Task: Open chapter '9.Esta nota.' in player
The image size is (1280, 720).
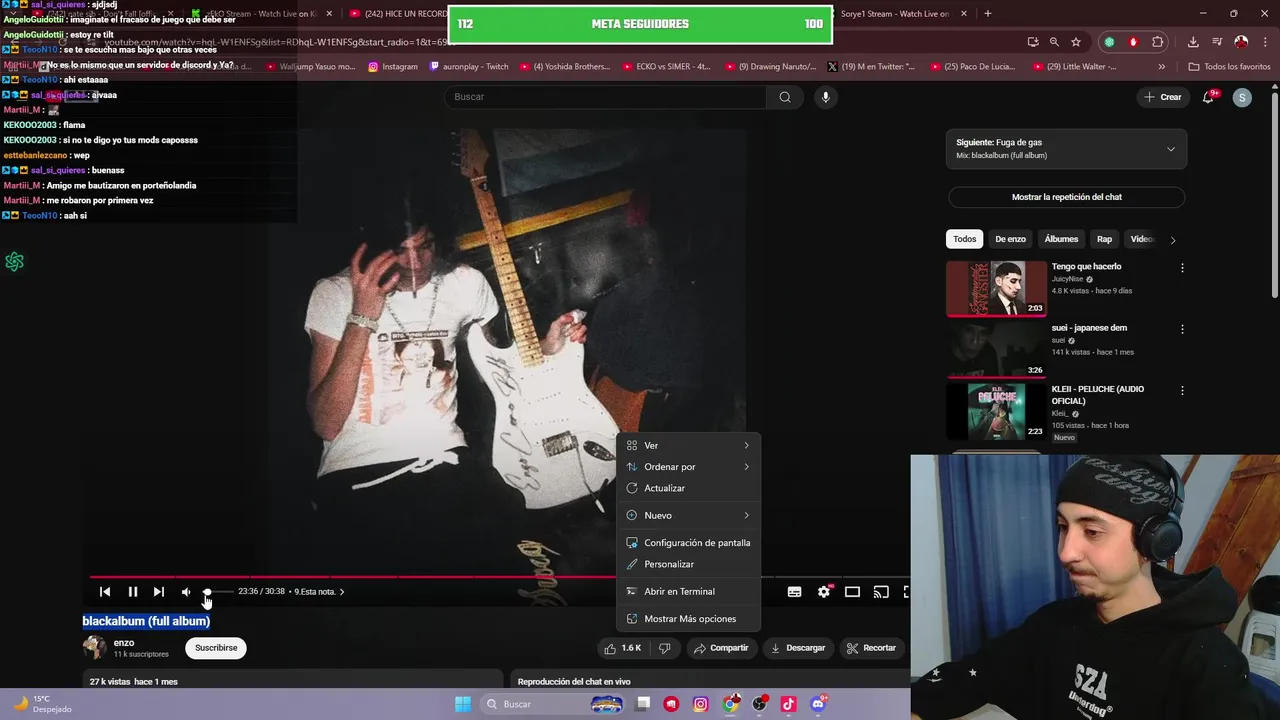Action: click(x=319, y=592)
